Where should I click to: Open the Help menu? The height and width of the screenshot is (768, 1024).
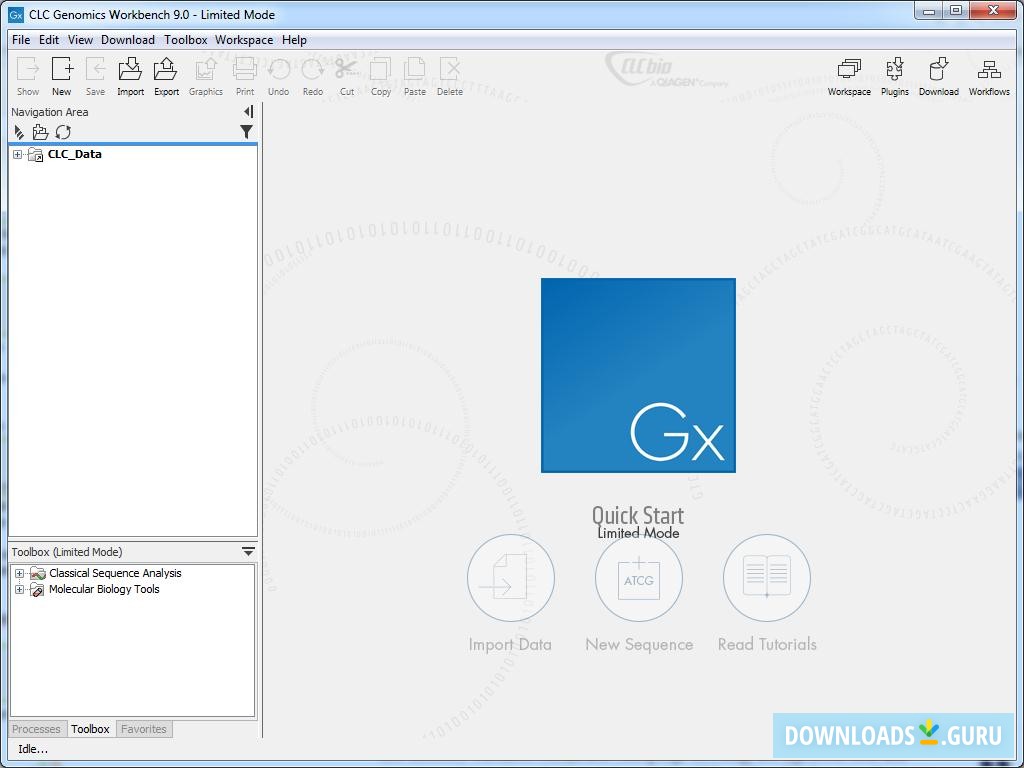(295, 40)
